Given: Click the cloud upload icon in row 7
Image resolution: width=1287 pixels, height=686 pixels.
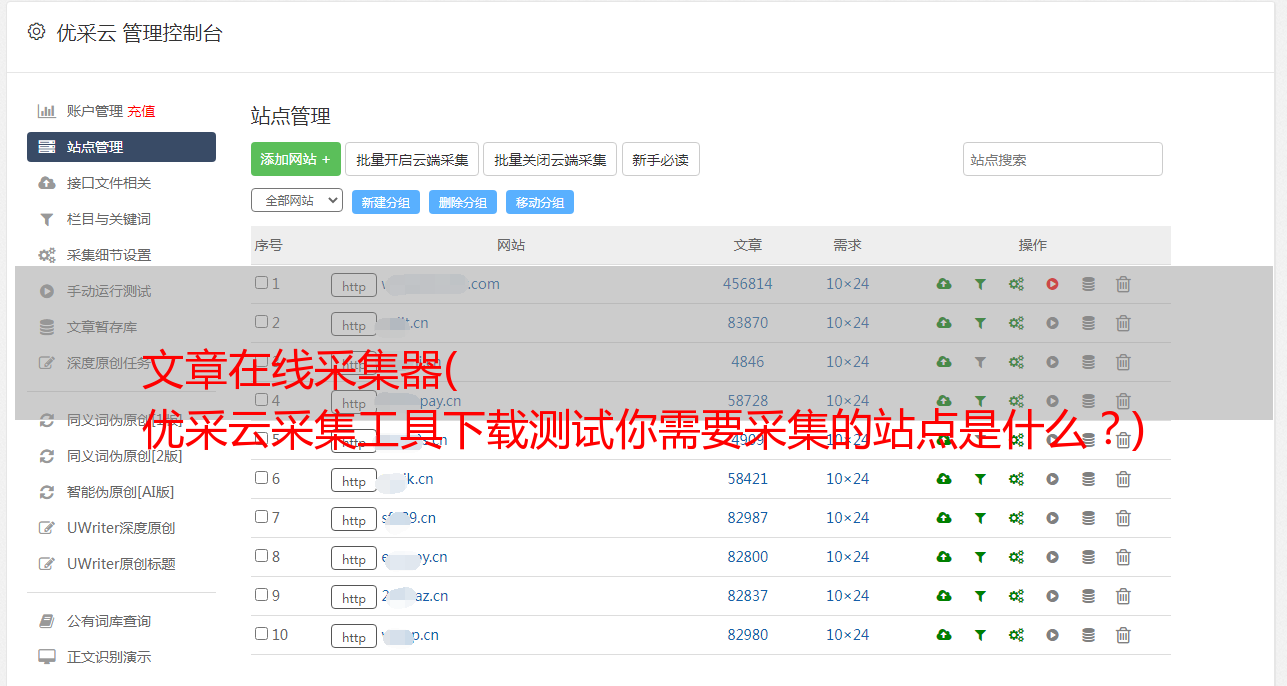Looking at the screenshot, I should tap(944, 518).
